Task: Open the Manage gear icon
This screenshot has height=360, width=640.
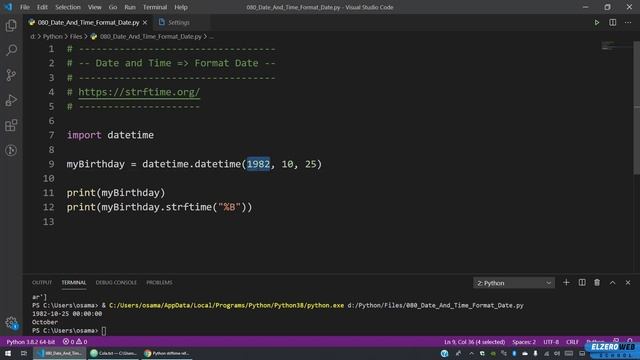Action: click(11, 323)
